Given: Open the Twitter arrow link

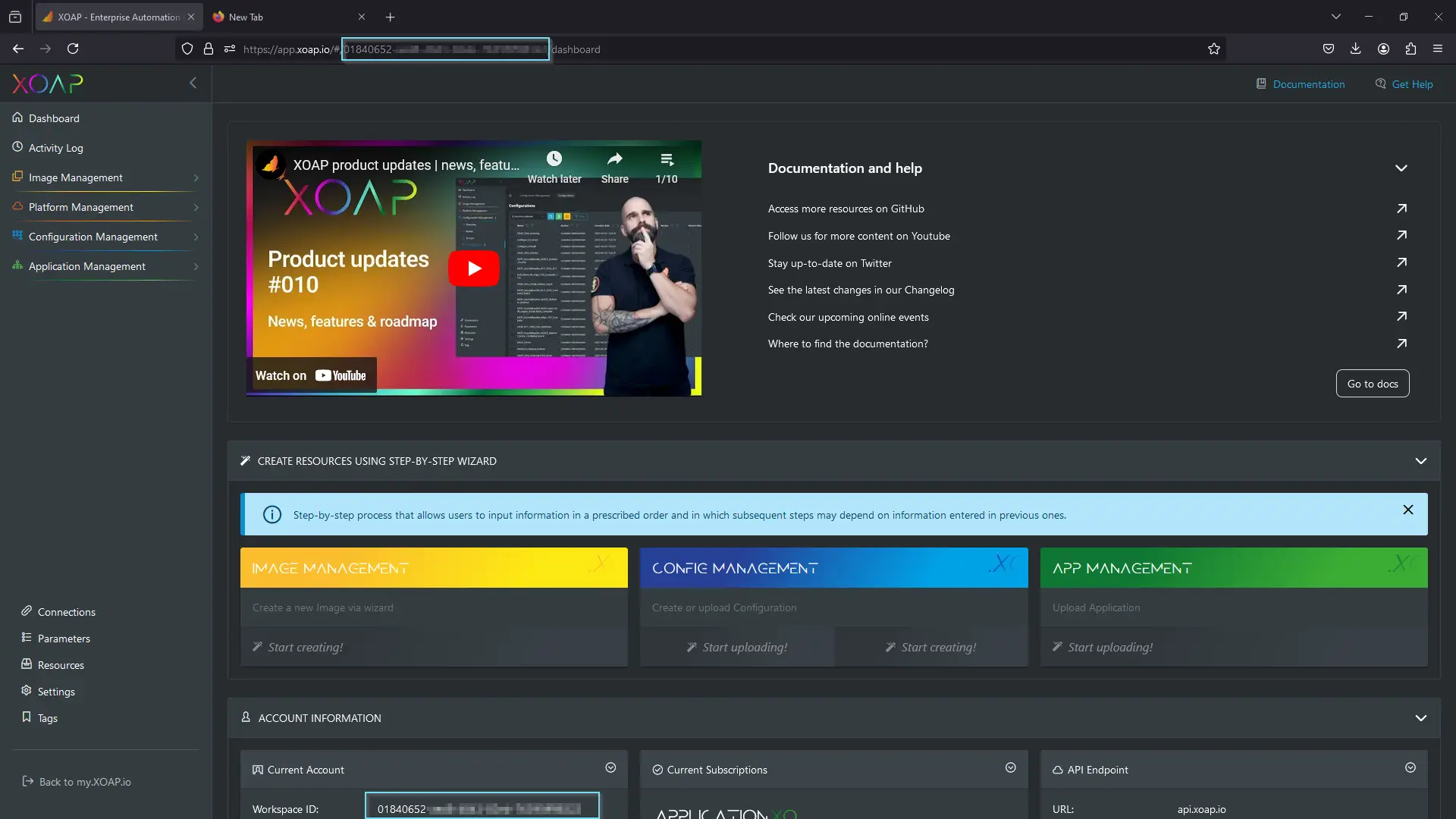Looking at the screenshot, I should [1401, 263].
